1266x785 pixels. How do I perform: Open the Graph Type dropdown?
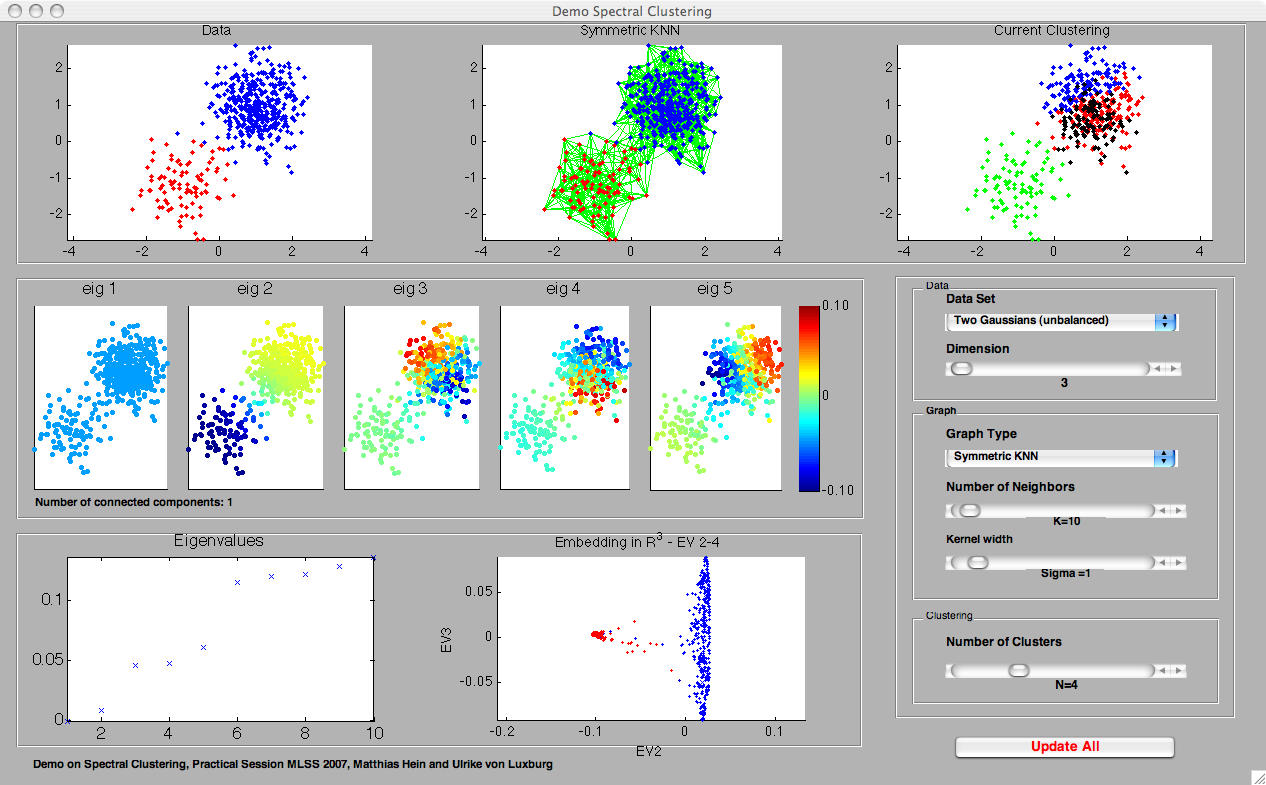coord(1061,457)
